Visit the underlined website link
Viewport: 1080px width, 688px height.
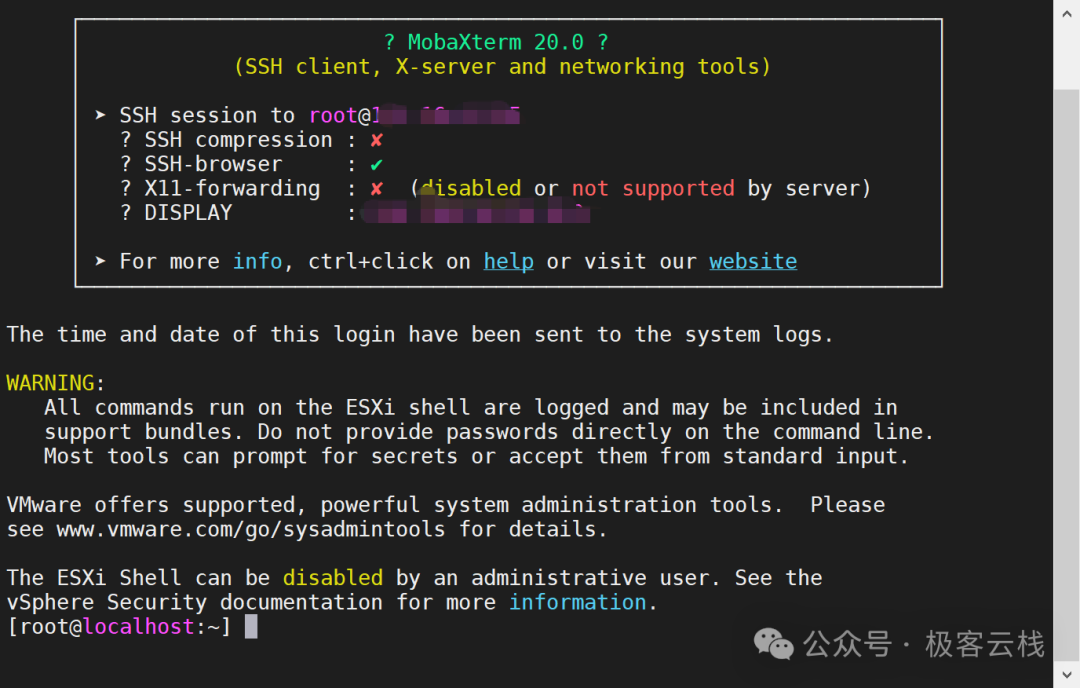(x=753, y=261)
